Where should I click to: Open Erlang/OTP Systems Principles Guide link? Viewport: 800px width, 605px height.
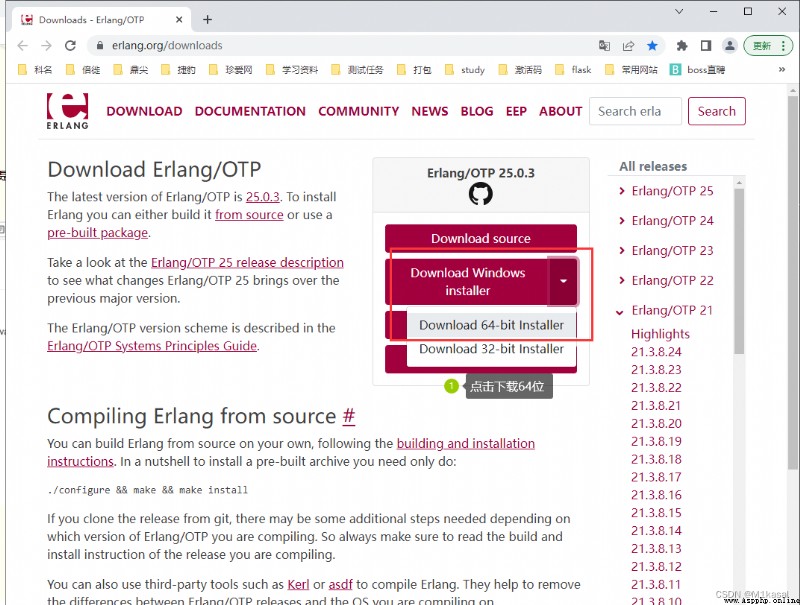point(152,346)
